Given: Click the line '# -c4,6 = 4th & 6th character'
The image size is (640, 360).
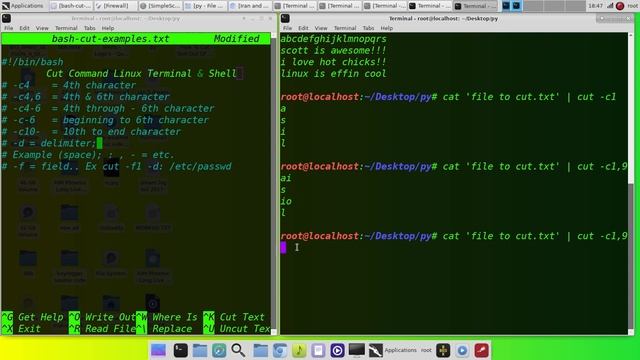Looking at the screenshot, I should (x=86, y=97).
